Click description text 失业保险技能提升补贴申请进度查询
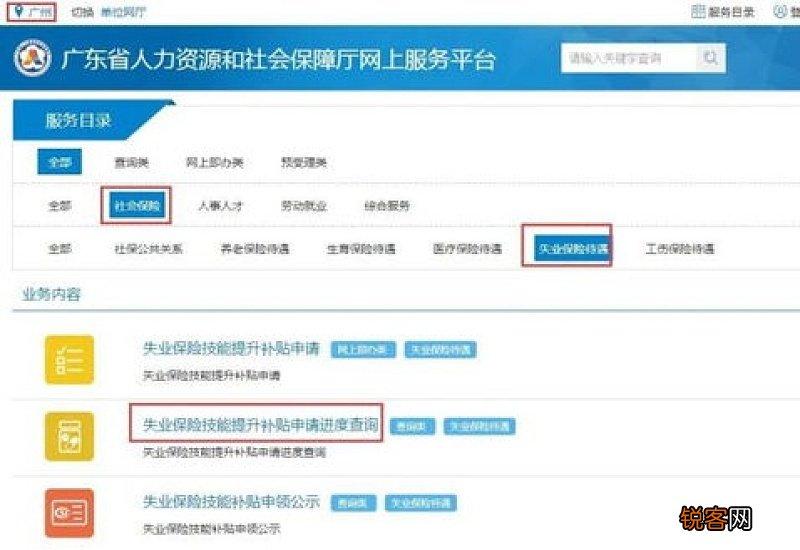Viewport: 800px width, 550px height. [x=234, y=453]
